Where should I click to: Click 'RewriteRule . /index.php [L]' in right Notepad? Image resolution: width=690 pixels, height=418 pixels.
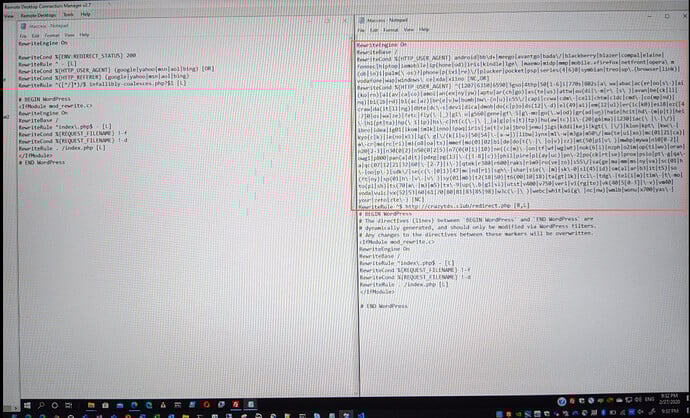[404, 284]
